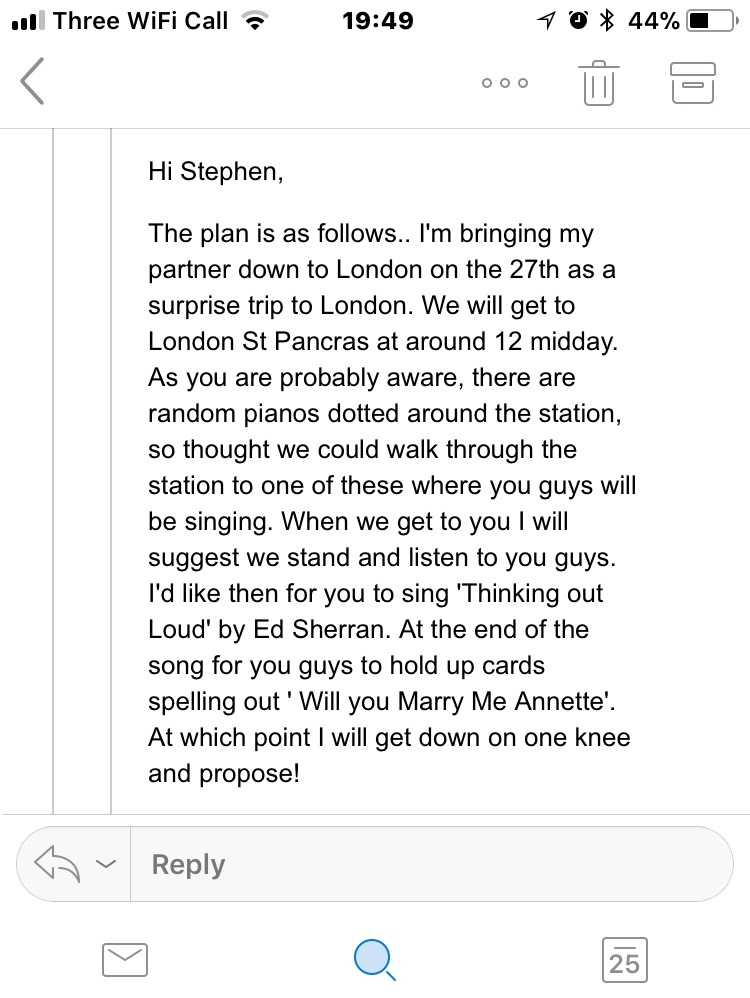Open the three-dot more options menu
Viewport: 750px width, 998px height.
[505, 83]
